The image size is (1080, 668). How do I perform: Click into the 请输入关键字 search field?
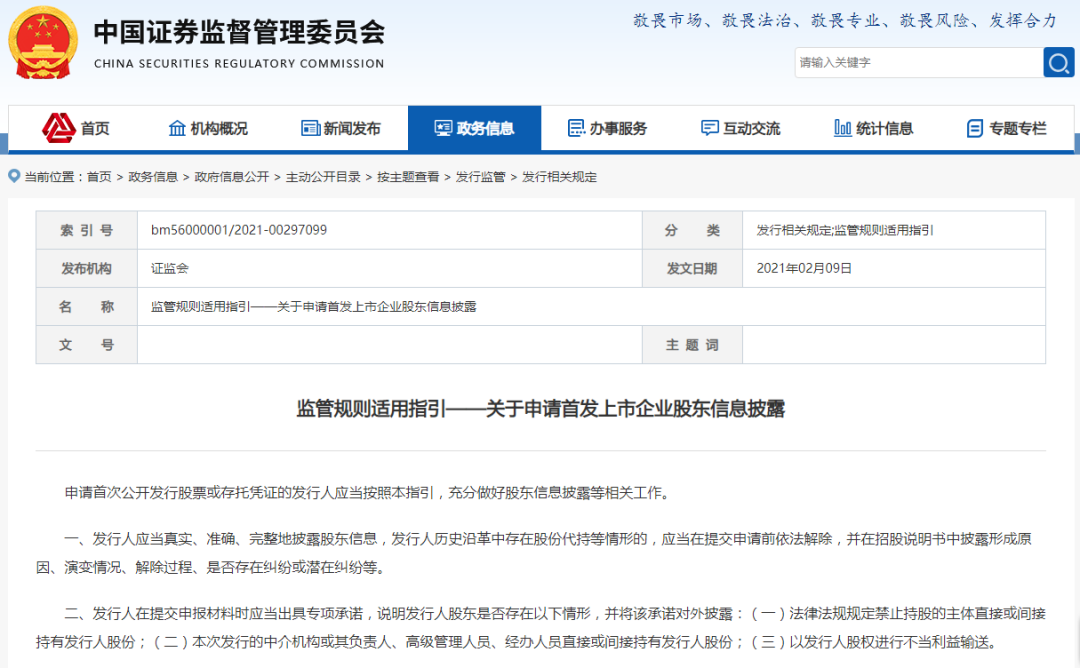[919, 63]
